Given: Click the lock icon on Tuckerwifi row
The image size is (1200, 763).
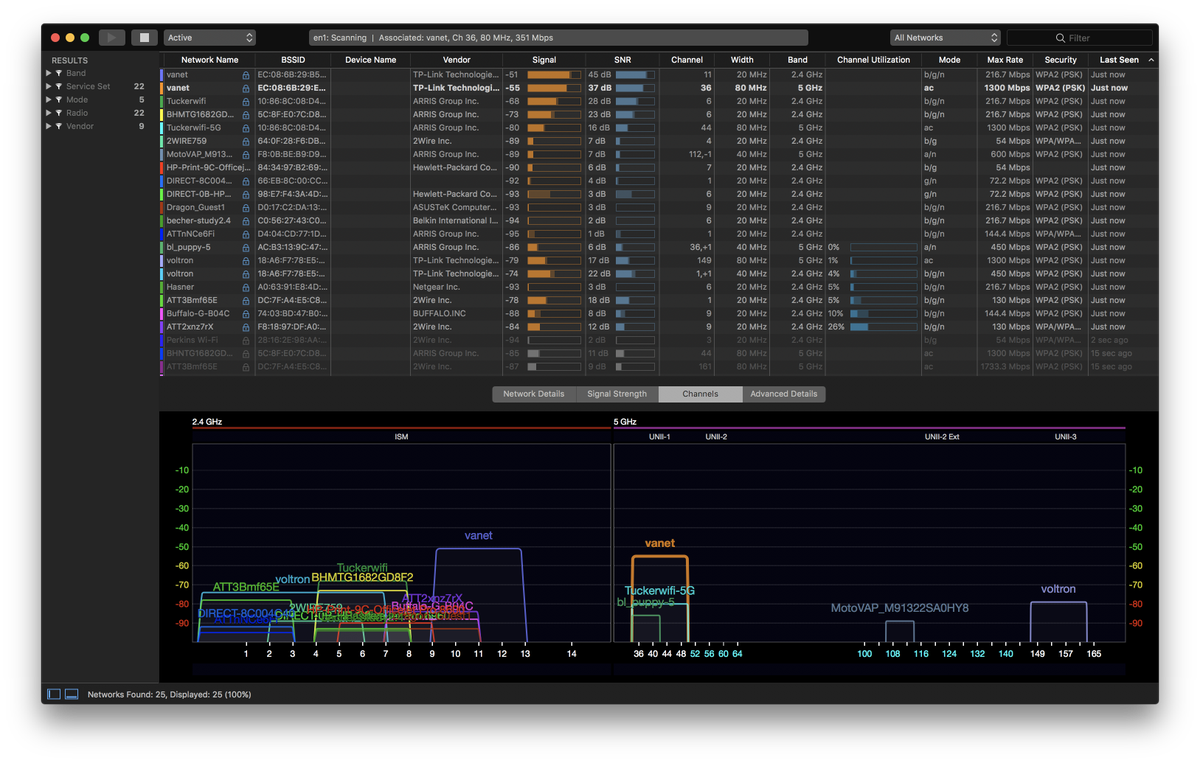Looking at the screenshot, I should 246,101.
